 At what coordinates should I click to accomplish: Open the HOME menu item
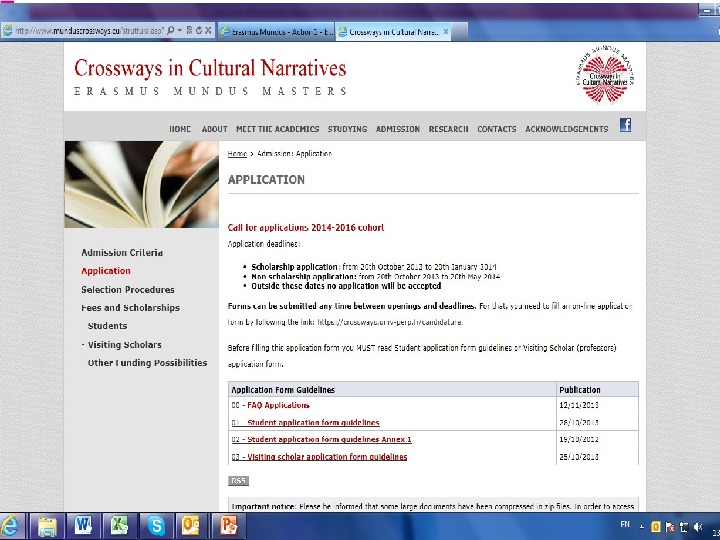coord(180,129)
